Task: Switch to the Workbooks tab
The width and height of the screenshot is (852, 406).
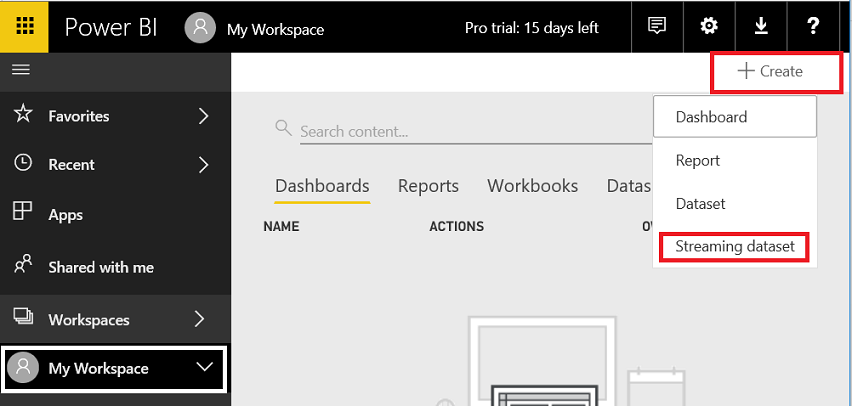Action: coord(532,186)
